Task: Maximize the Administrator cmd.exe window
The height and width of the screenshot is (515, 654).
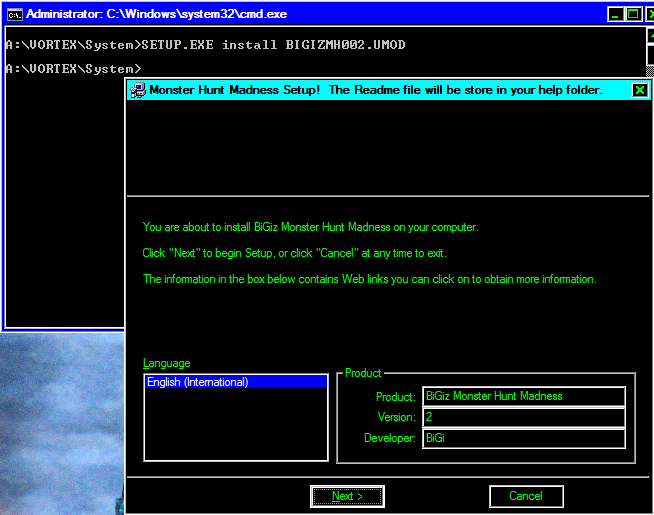Action: point(633,14)
